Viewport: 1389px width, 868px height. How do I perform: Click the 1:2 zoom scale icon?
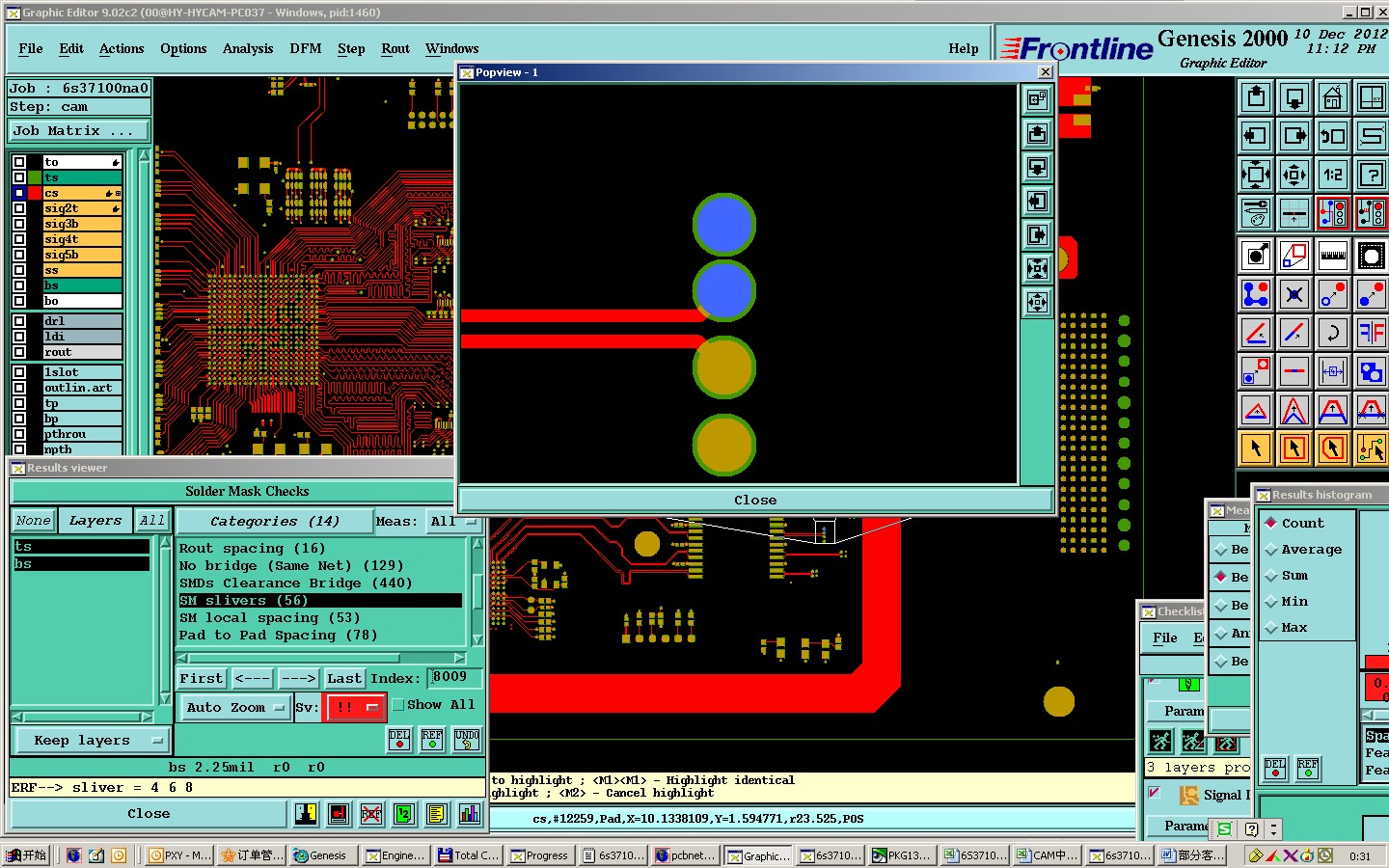[1332, 175]
